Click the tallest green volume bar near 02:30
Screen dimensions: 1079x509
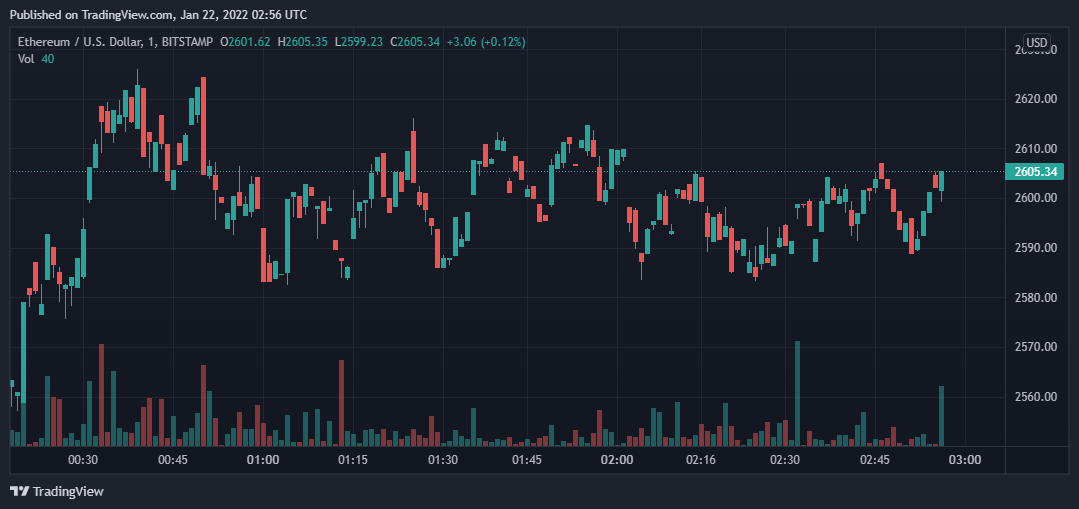pyautogui.click(x=797, y=394)
